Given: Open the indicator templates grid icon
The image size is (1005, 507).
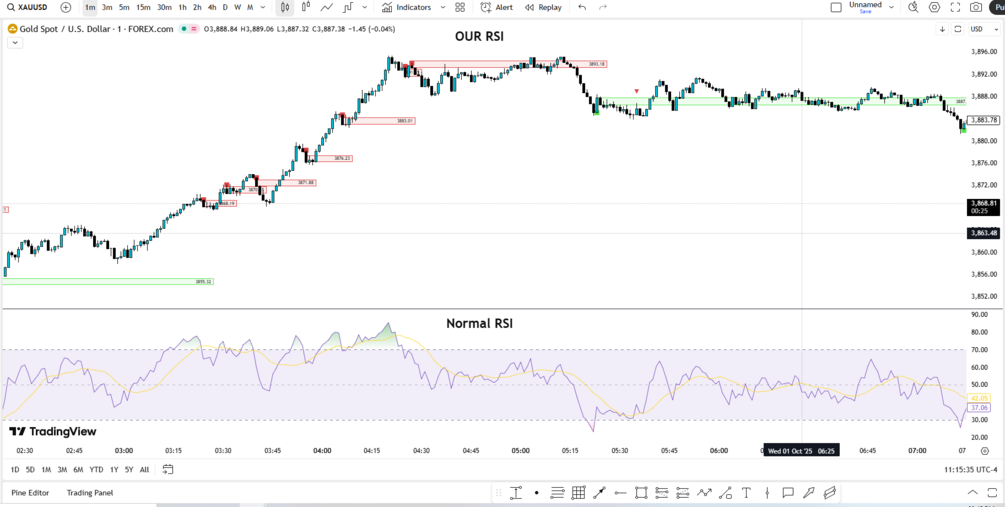Looking at the screenshot, I should (460, 8).
